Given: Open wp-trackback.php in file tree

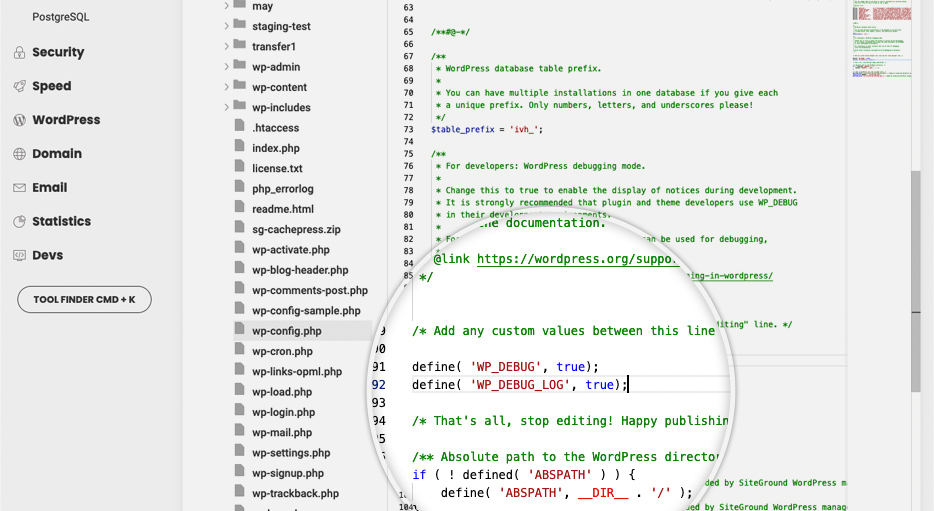Looking at the screenshot, I should (x=295, y=493).
